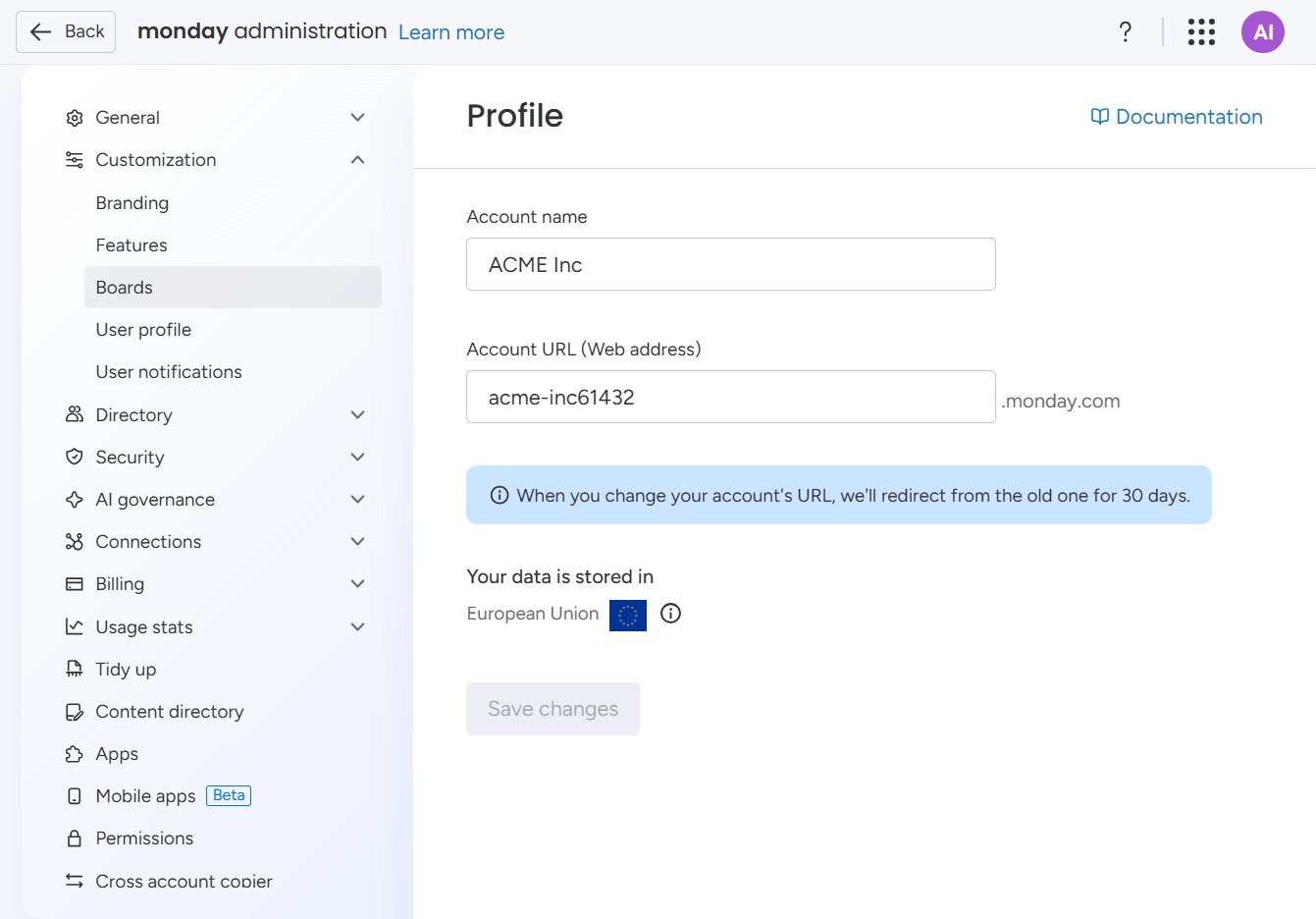This screenshot has width=1316, height=919.
Task: Open the Branding submenu item
Action: pos(233,203)
